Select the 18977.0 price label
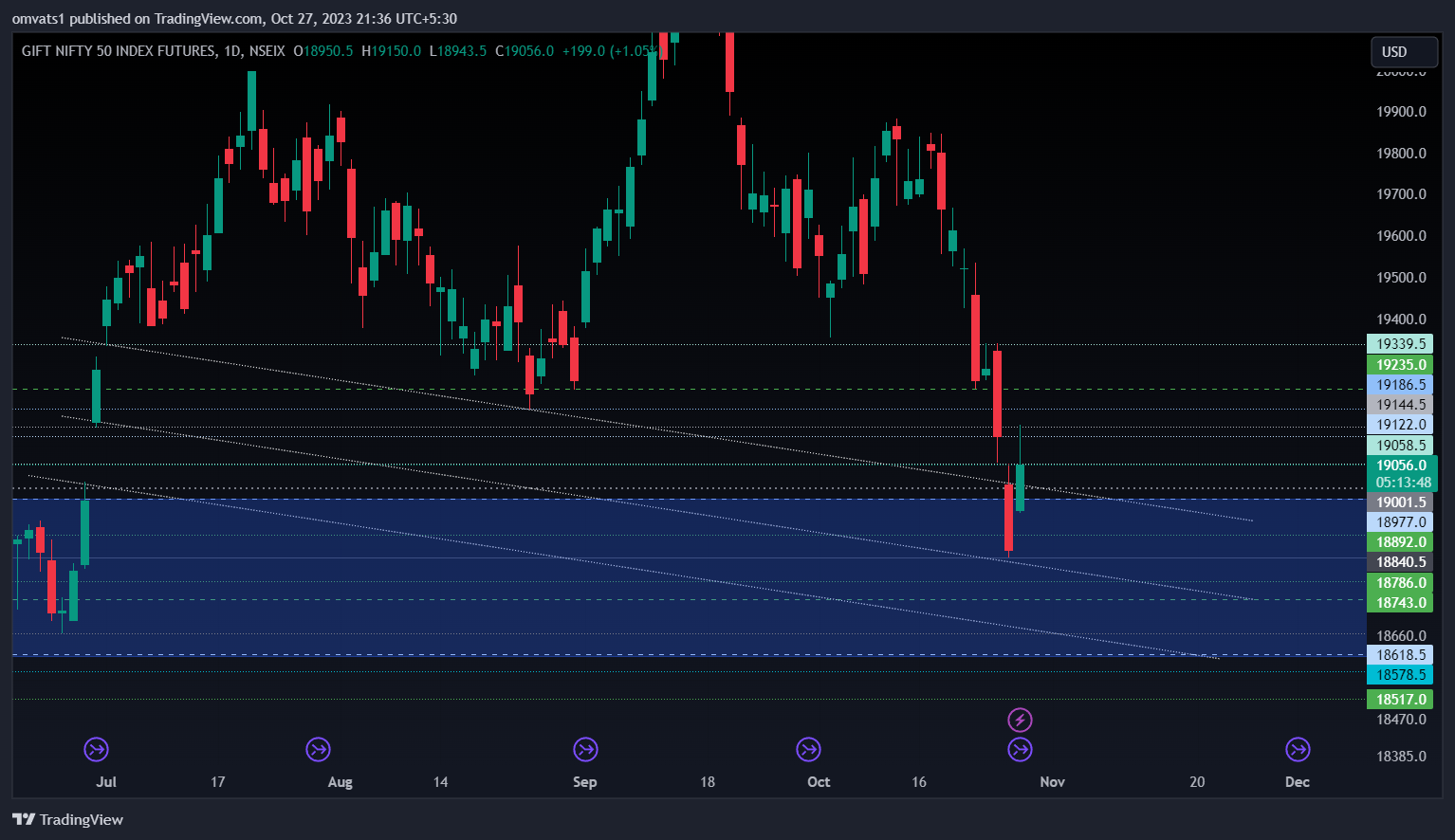Viewport: 1455px width, 840px height. [x=1400, y=522]
